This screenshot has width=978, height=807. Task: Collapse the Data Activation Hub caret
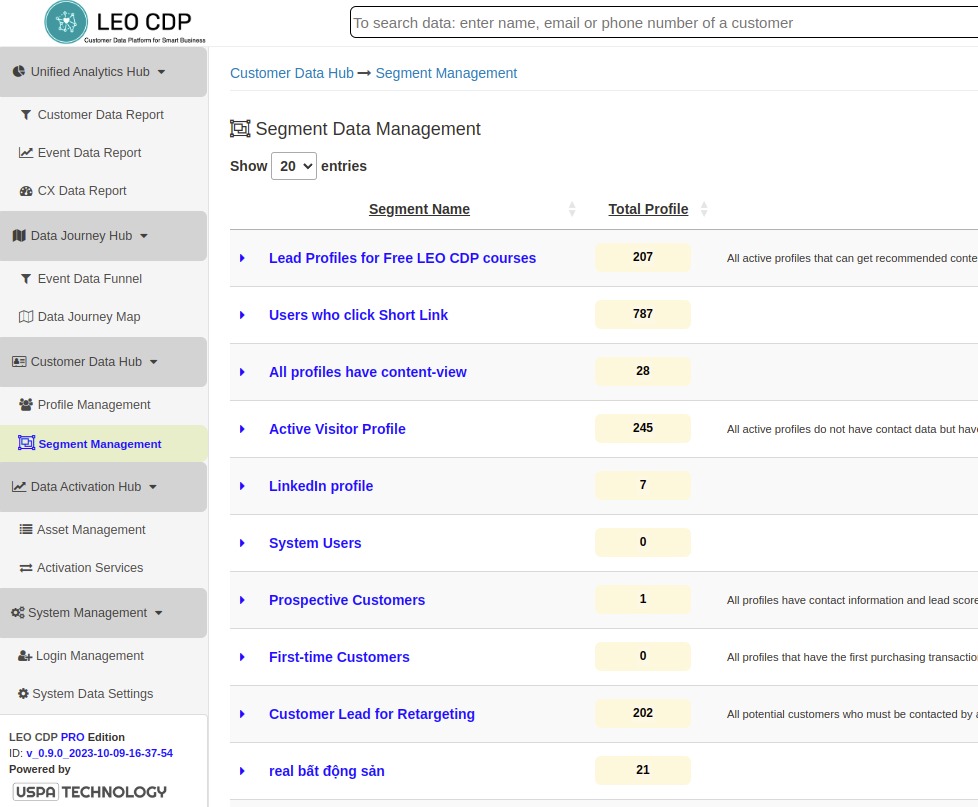point(153,487)
